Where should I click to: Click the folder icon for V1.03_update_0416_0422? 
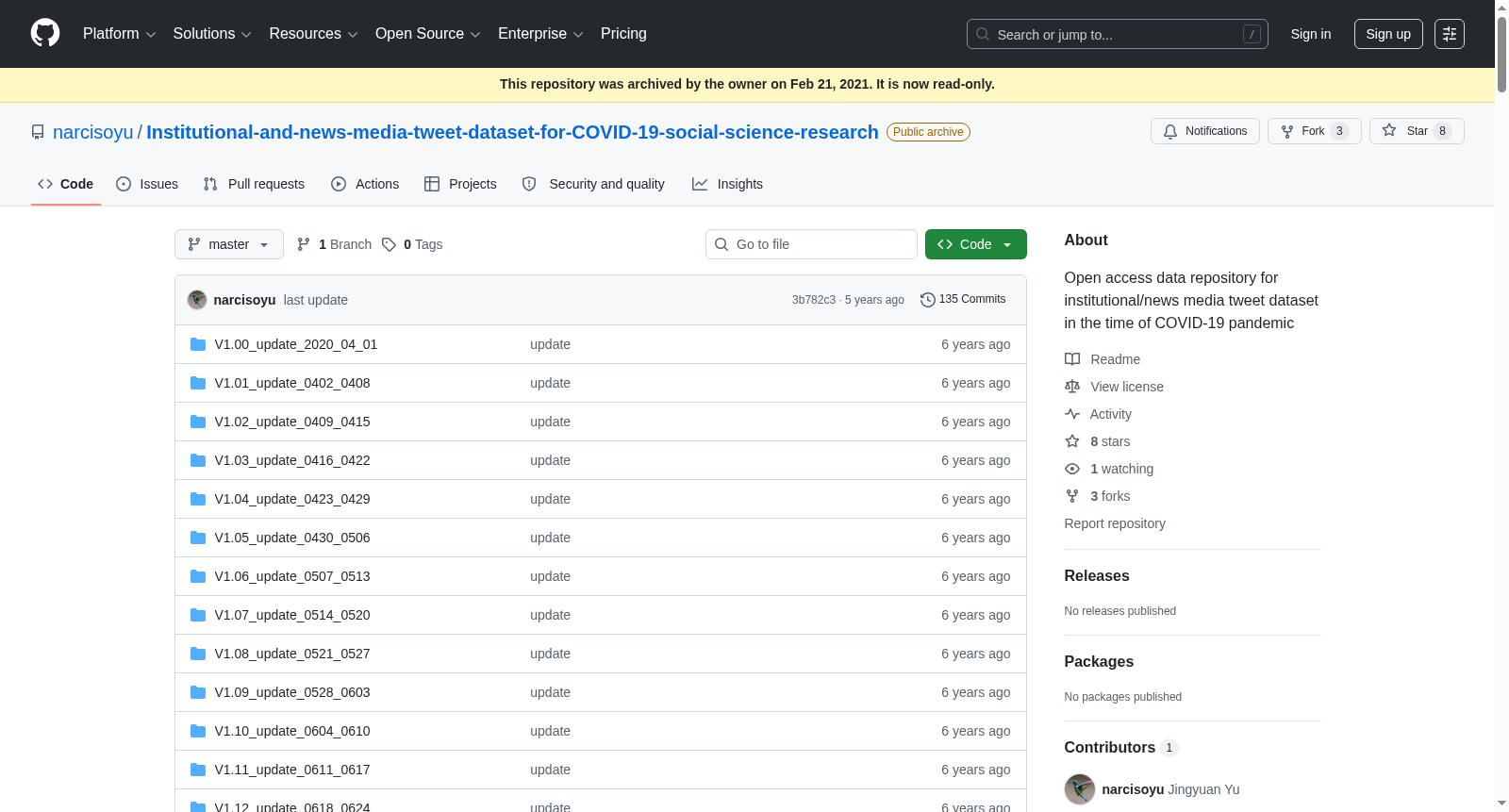[198, 460]
